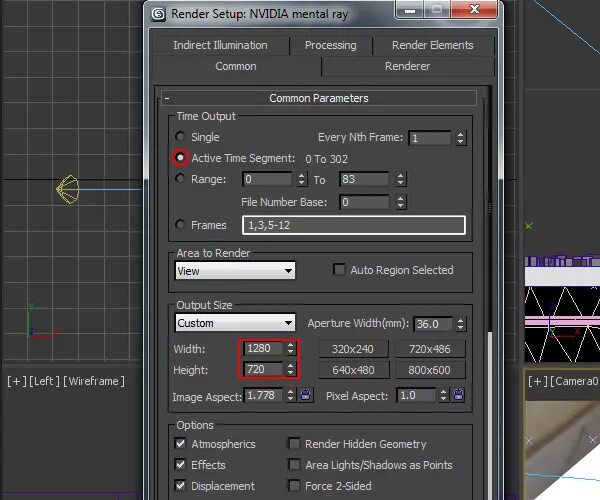Open the [Left] viewport view menu
This screenshot has width=600, height=500.
point(44,381)
